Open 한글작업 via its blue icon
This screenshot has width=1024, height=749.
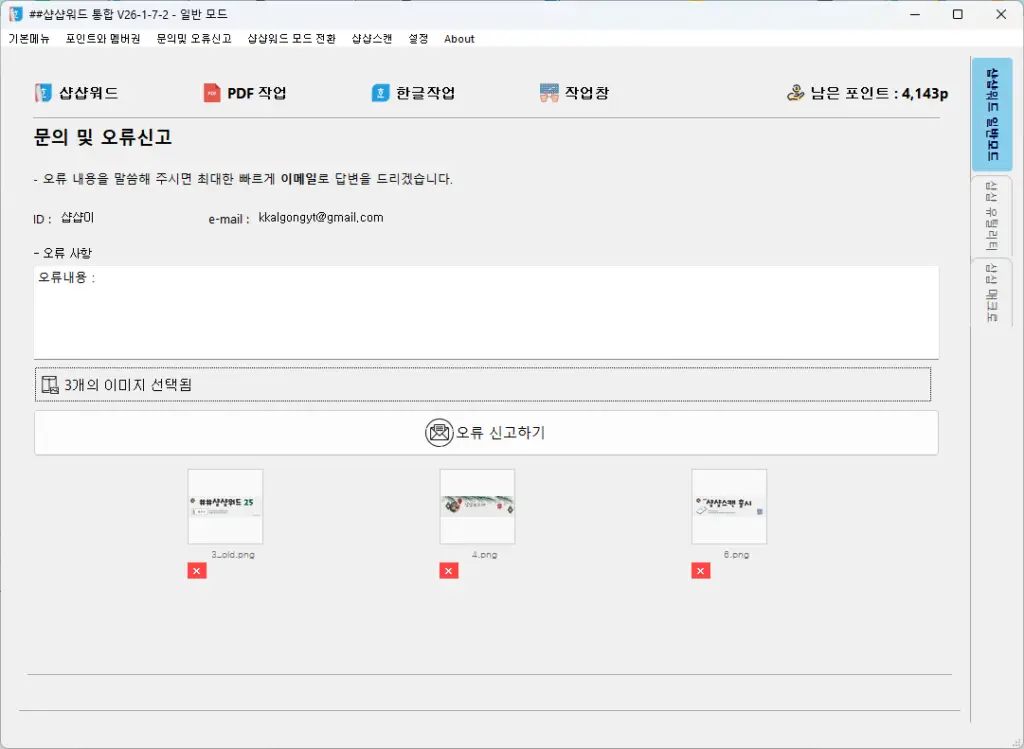click(x=380, y=93)
